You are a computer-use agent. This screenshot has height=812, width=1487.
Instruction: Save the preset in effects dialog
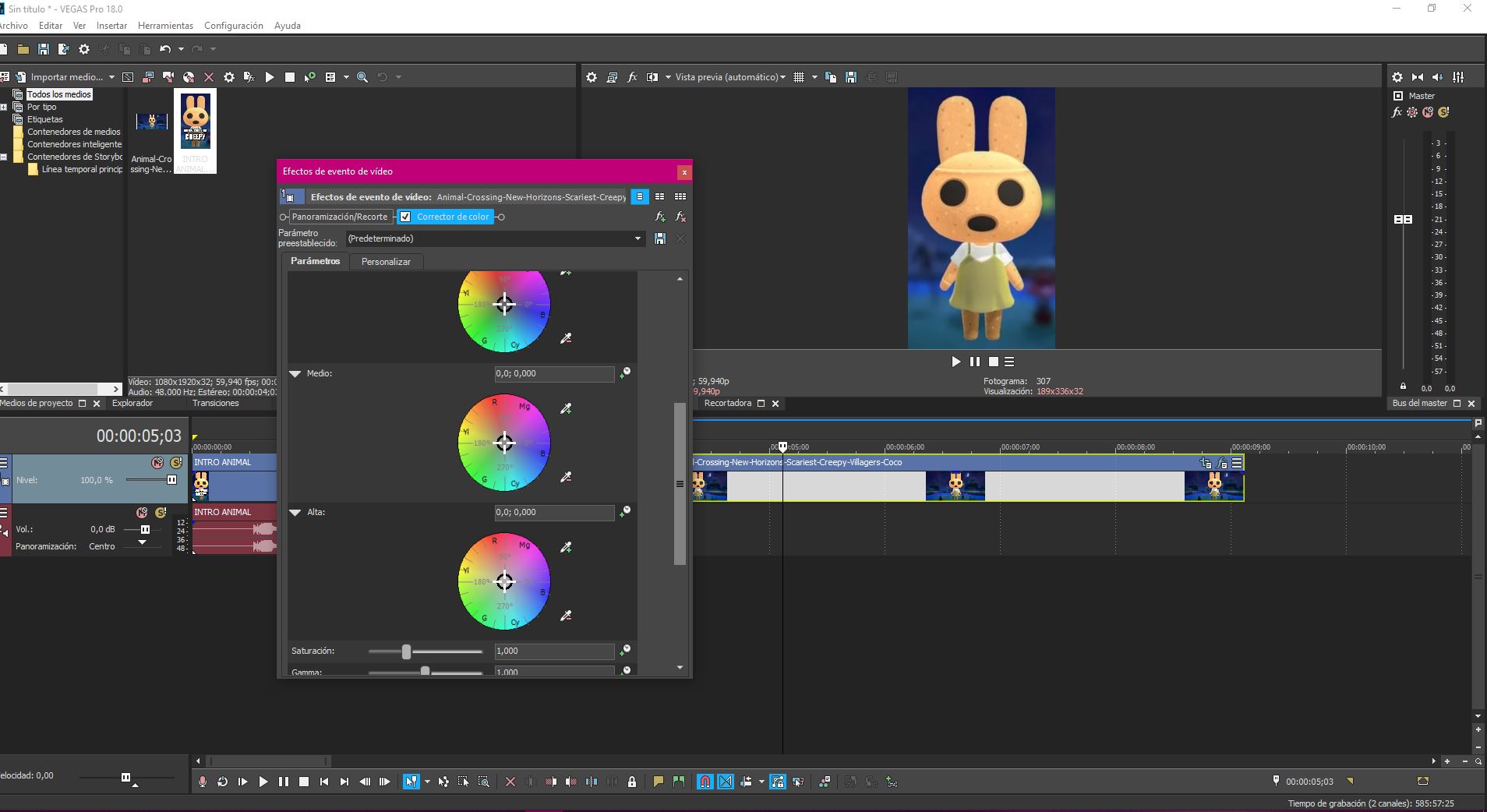click(x=660, y=238)
